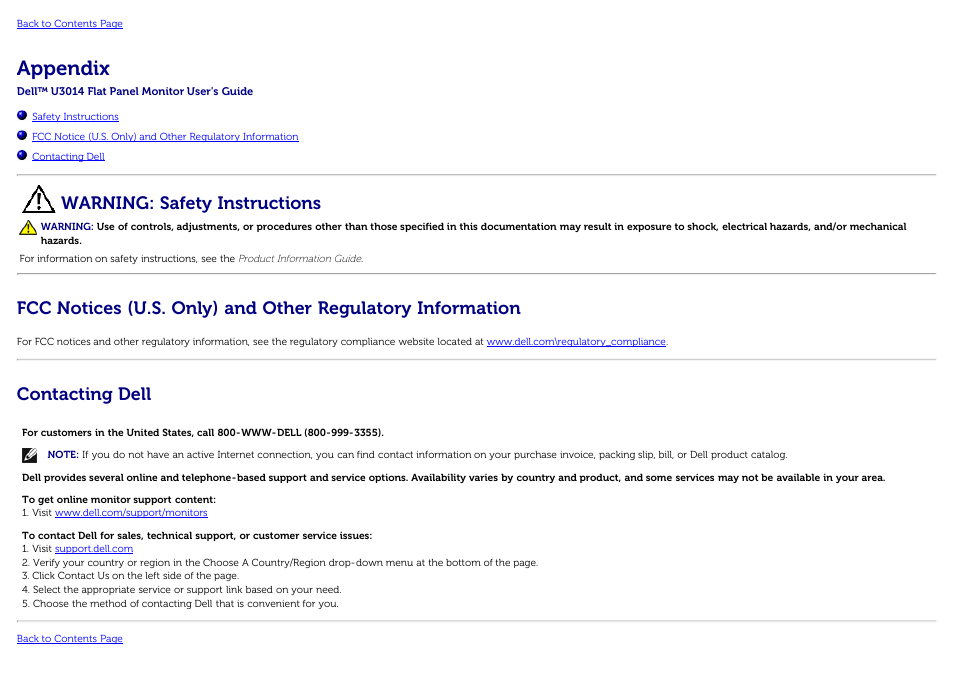This screenshot has height=675, width=954.
Task: Click step 3 'Click Contact Us' line
Action: (130, 576)
